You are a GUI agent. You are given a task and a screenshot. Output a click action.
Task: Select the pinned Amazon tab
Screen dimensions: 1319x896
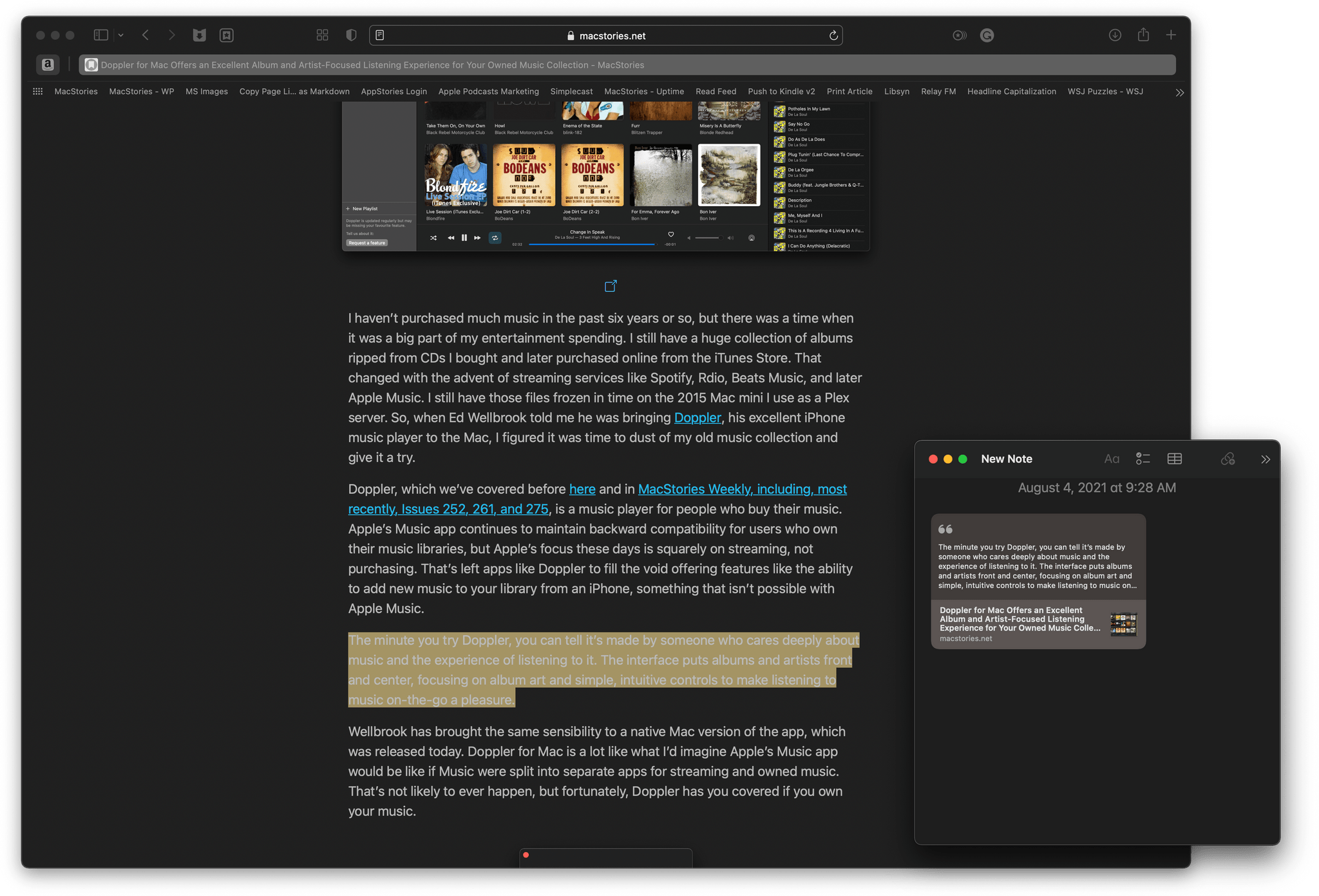48,64
